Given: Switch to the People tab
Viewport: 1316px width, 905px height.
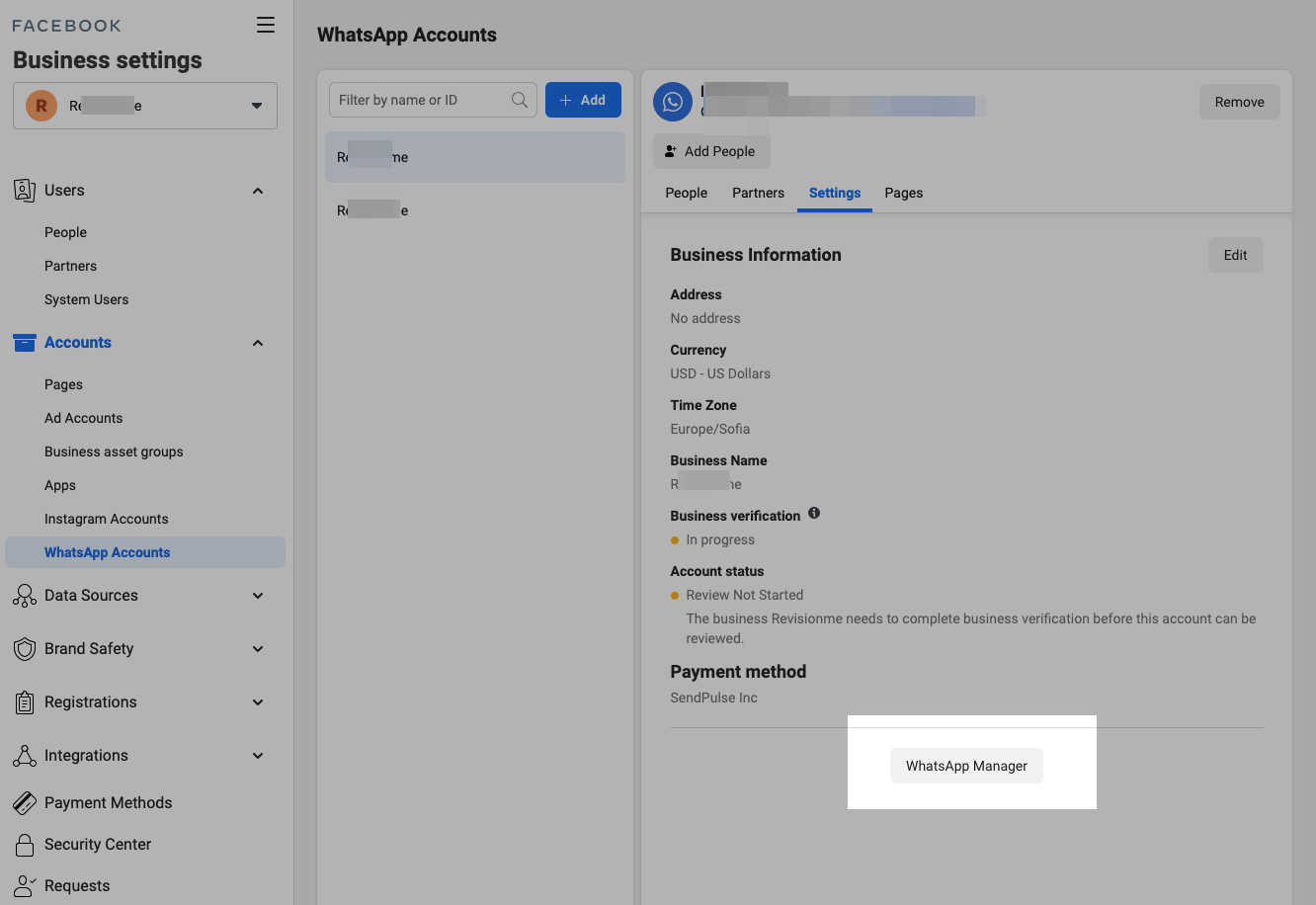Looking at the screenshot, I should (686, 193).
